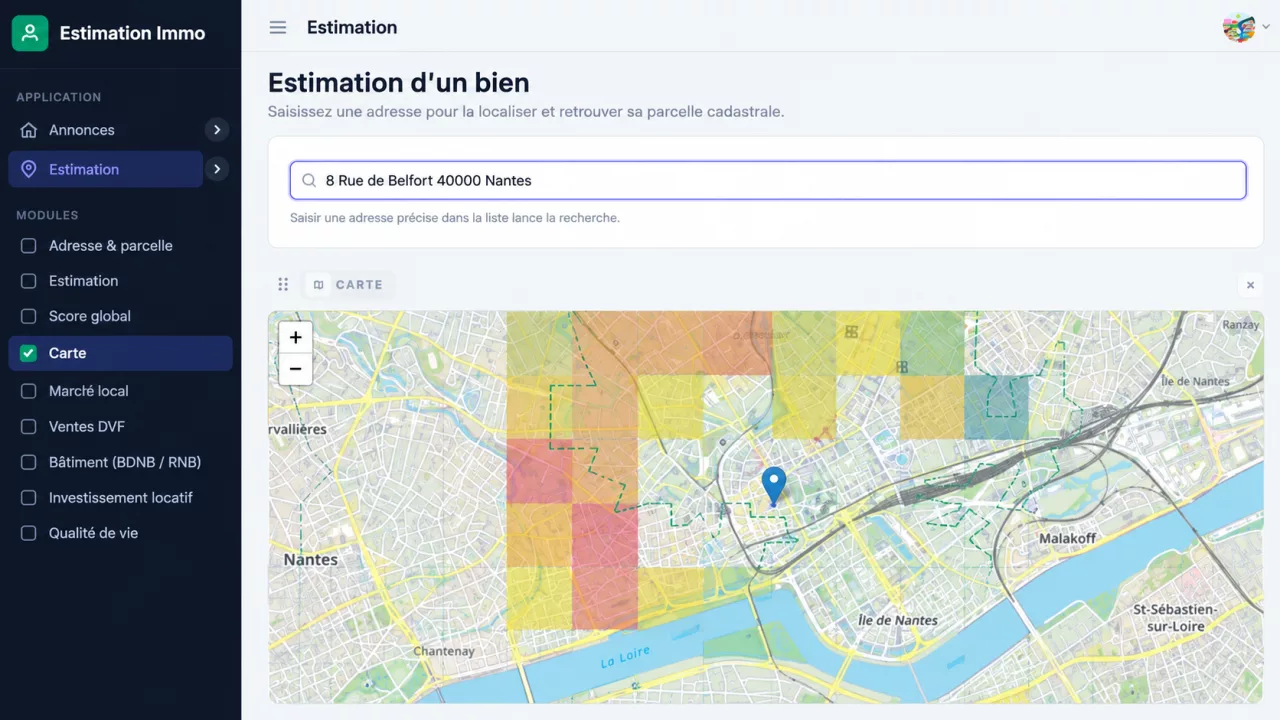1280x720 pixels.
Task: Zoom in on the map
Action: coord(295,337)
